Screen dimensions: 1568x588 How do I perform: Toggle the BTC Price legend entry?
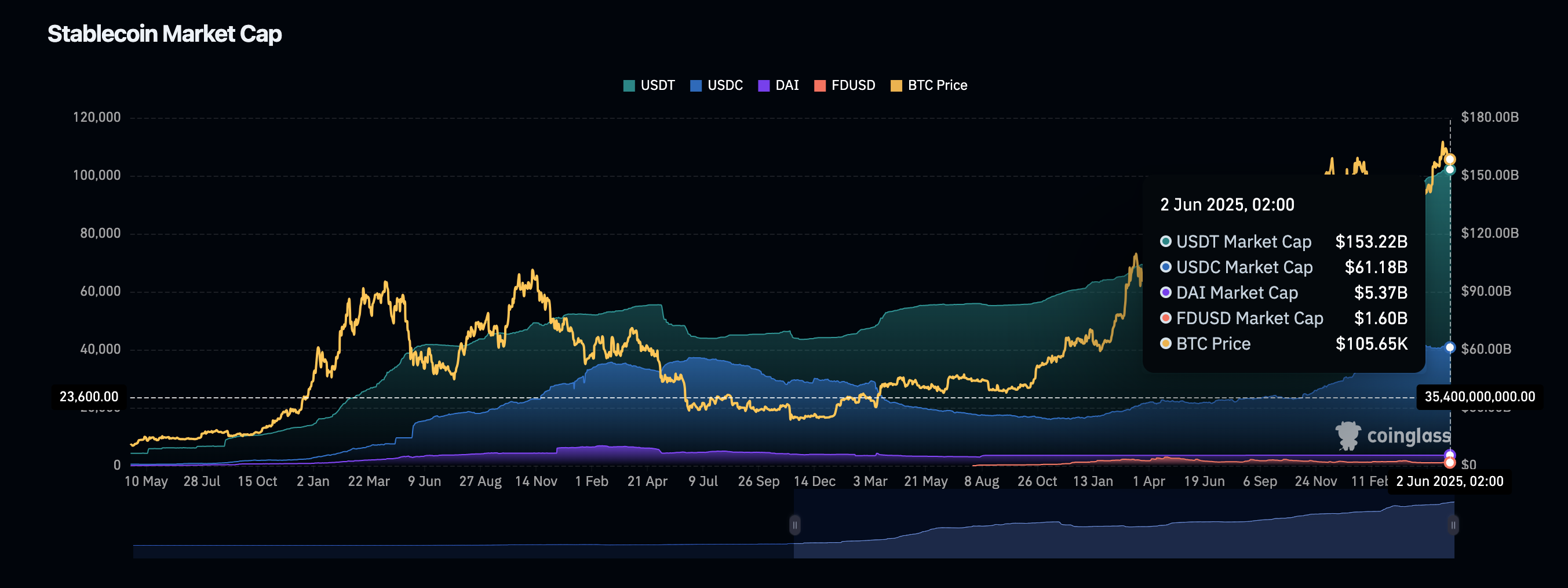pyautogui.click(x=929, y=85)
